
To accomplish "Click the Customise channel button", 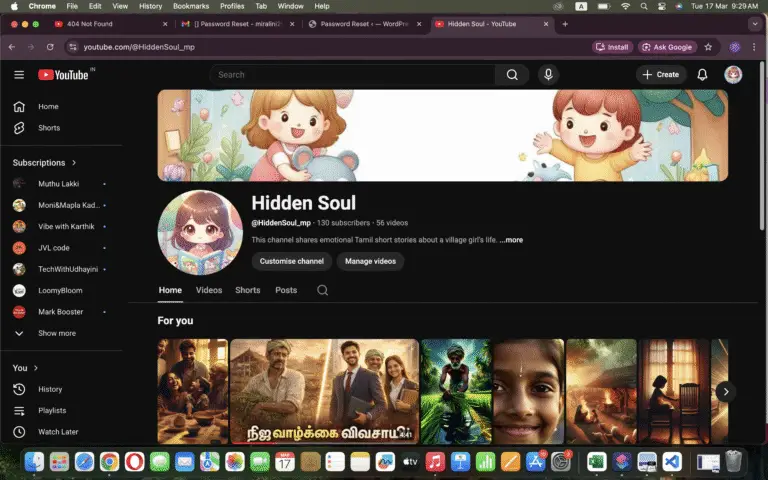I will (292, 261).
